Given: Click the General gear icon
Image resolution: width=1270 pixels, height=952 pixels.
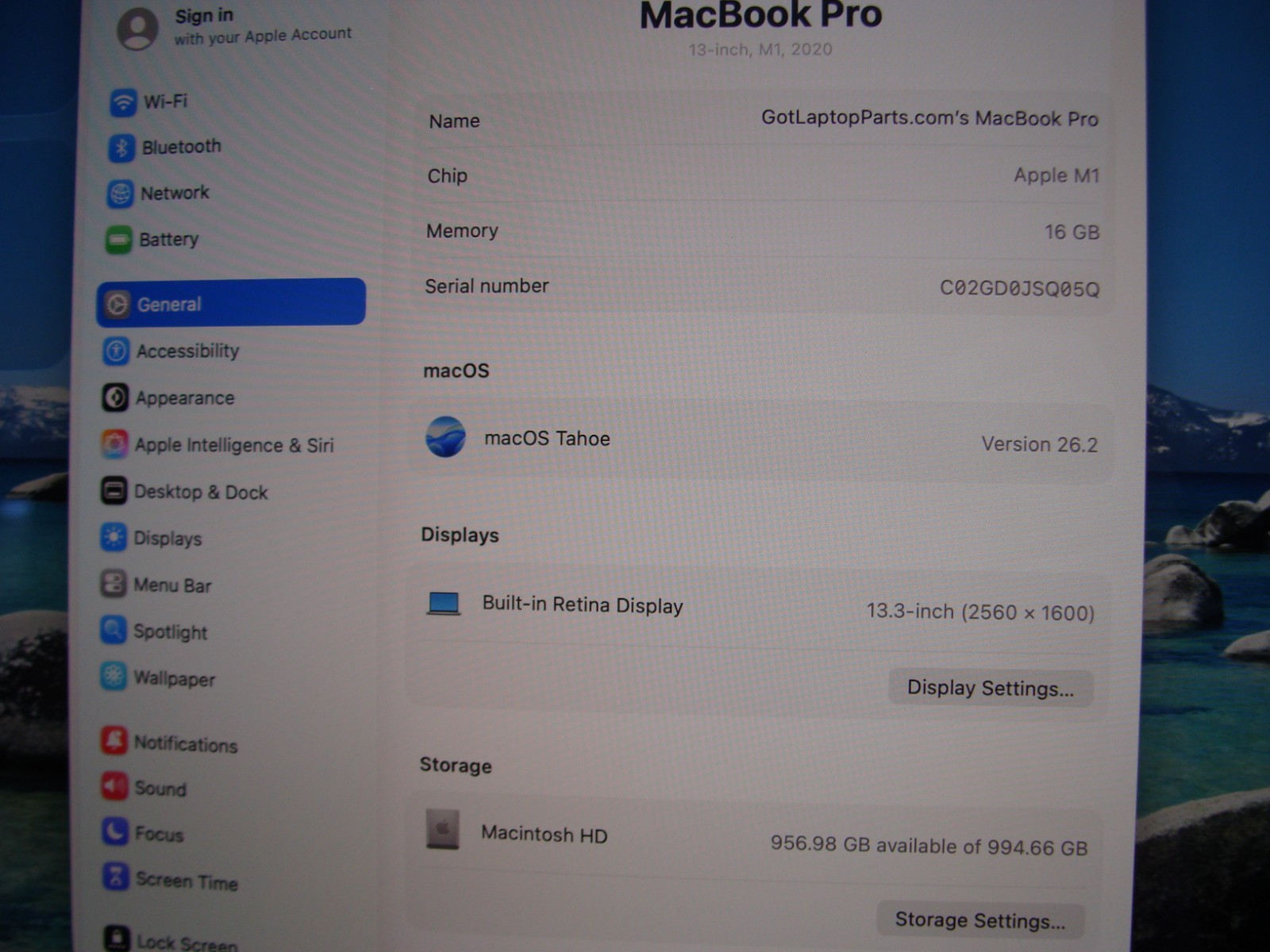Looking at the screenshot, I should (x=117, y=305).
